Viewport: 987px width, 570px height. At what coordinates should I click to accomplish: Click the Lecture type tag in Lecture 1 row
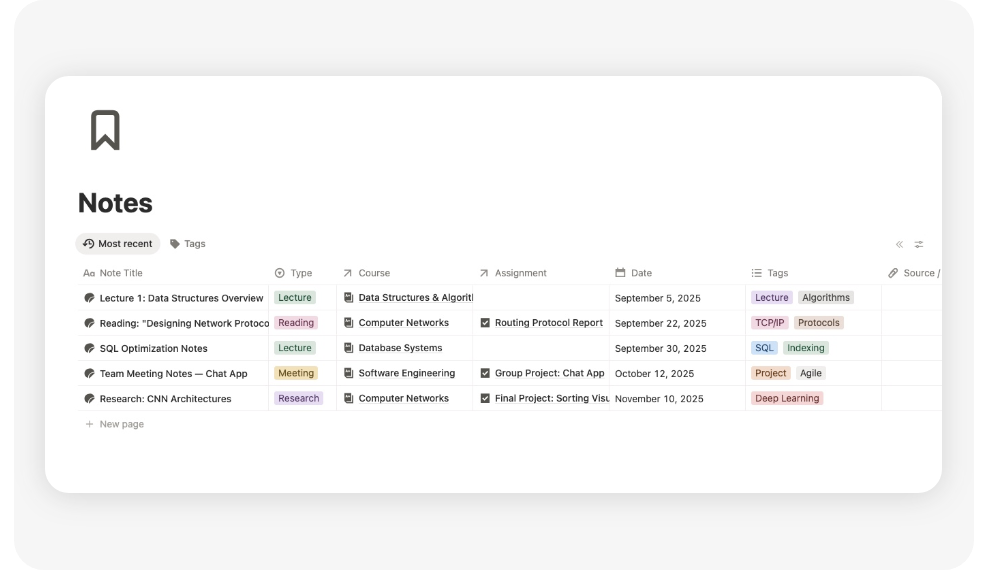[295, 298]
